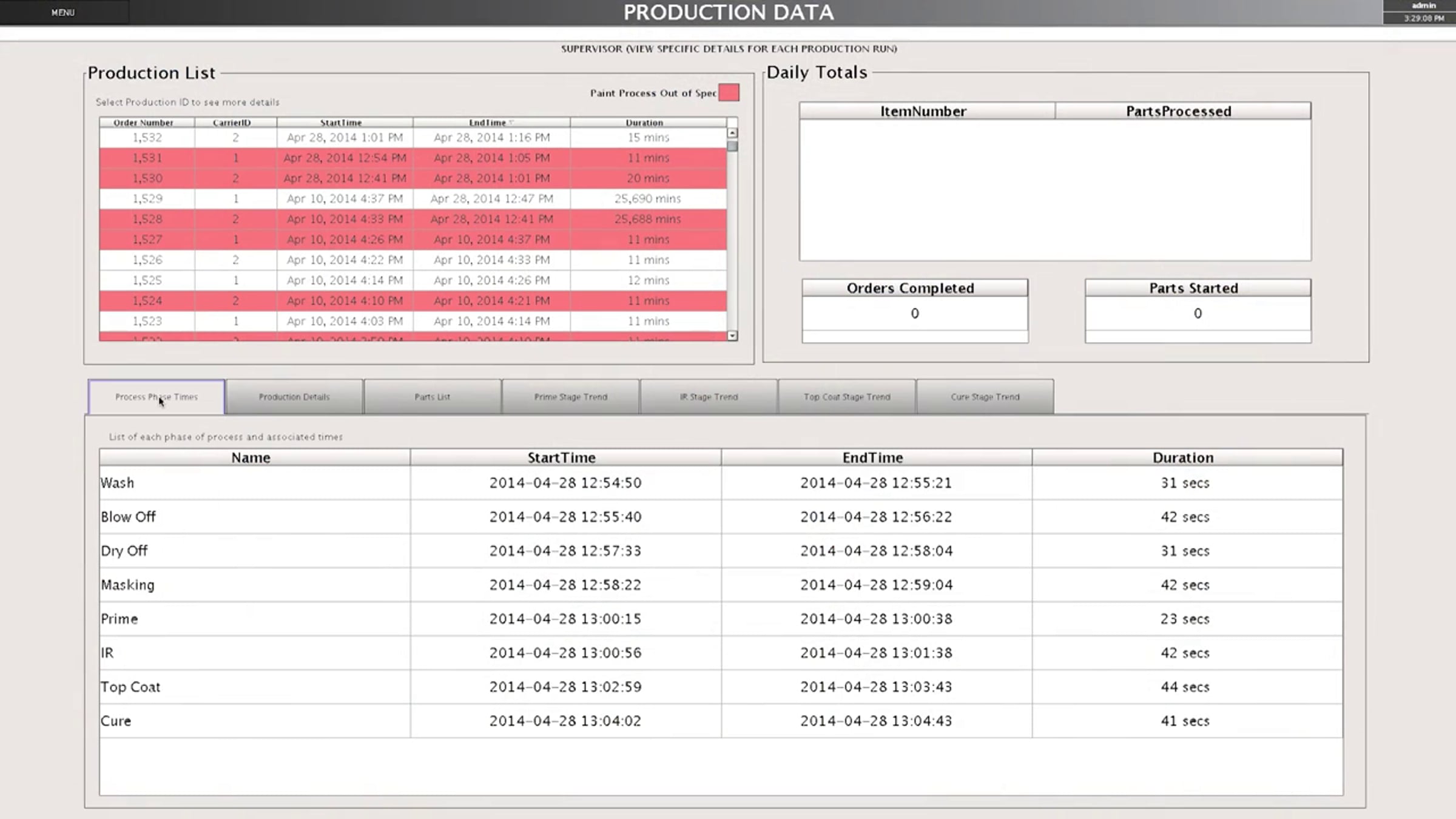Select the Cure Stage Trend tab
The height and width of the screenshot is (819, 1456).
click(x=985, y=397)
